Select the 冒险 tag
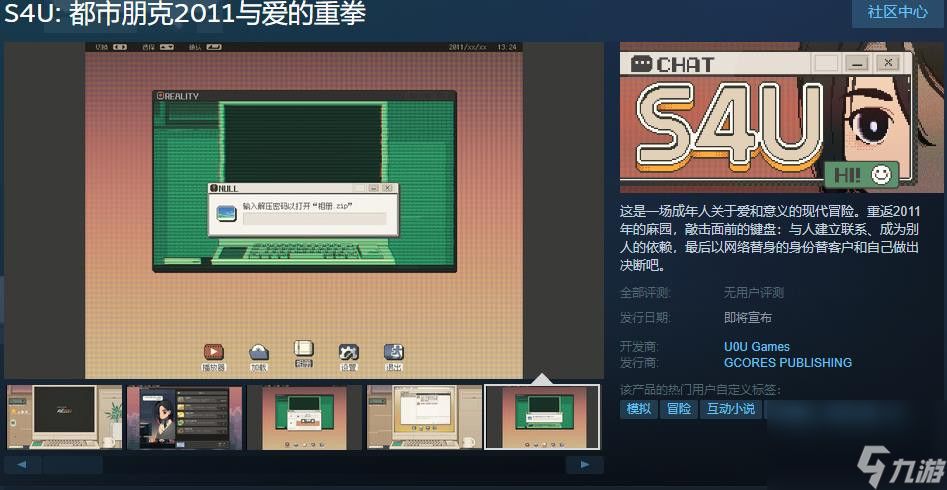 (x=679, y=409)
